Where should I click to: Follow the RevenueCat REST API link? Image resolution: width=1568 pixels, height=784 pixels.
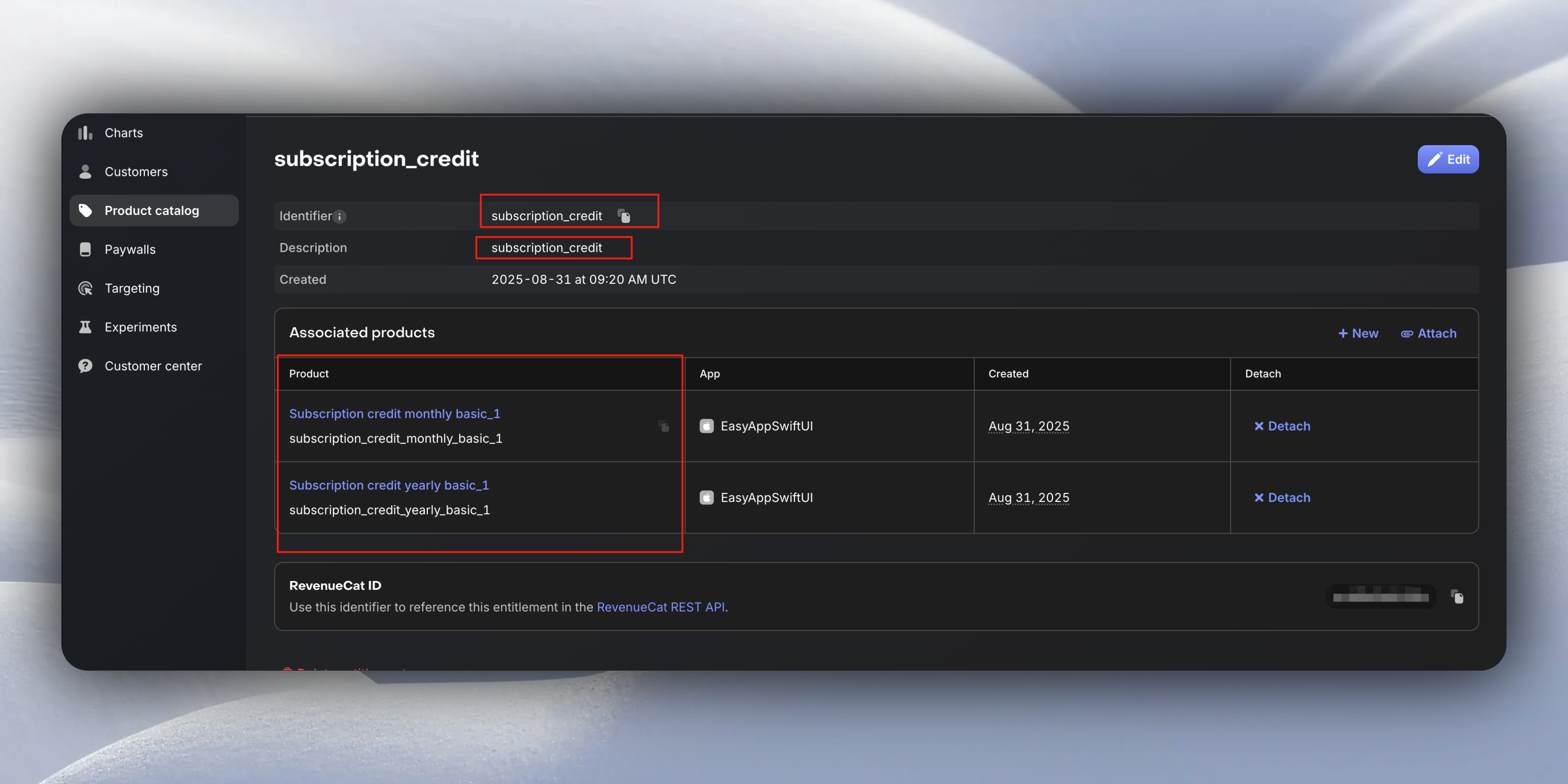661,607
